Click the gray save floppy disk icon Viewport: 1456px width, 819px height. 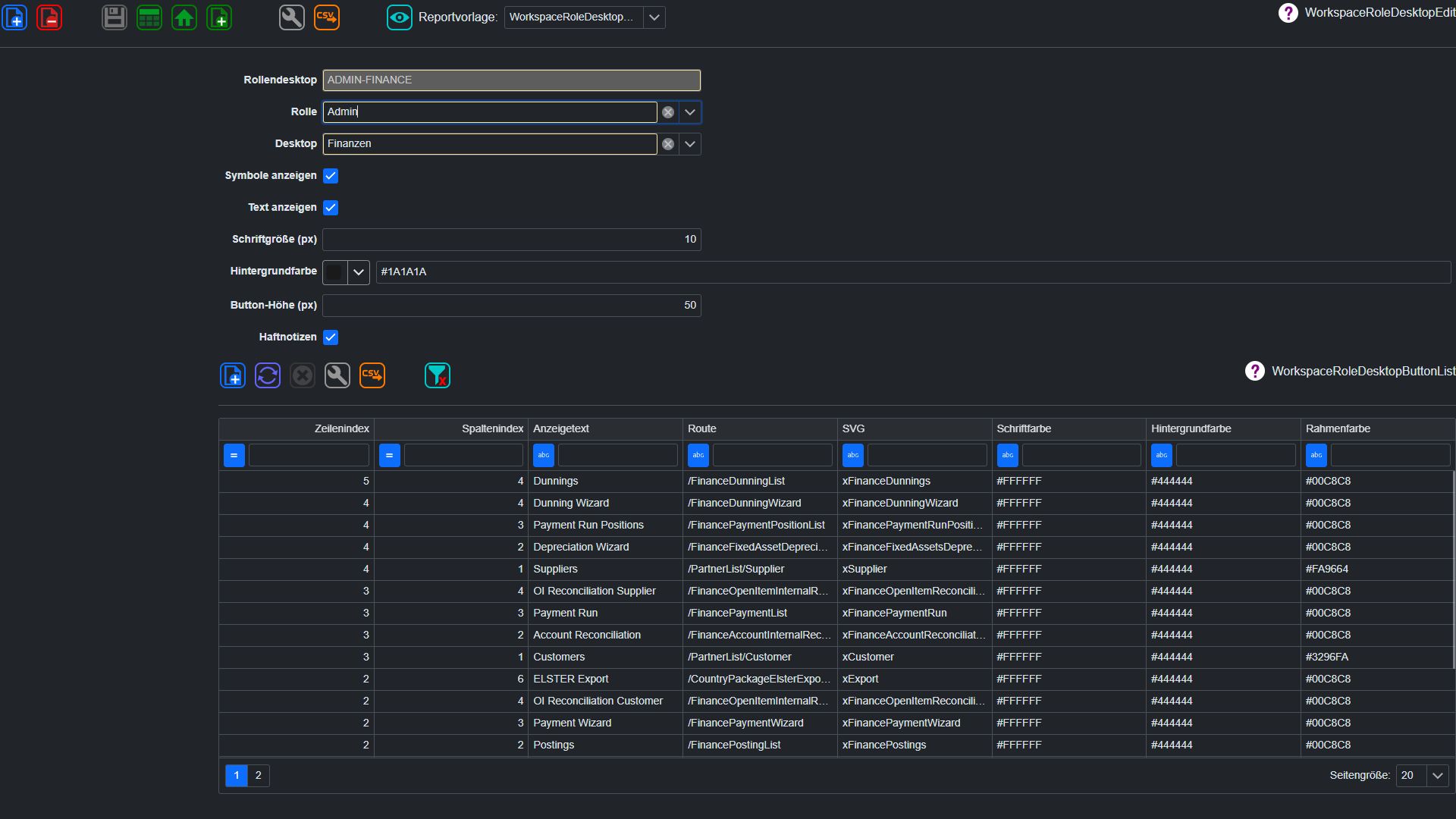point(115,17)
